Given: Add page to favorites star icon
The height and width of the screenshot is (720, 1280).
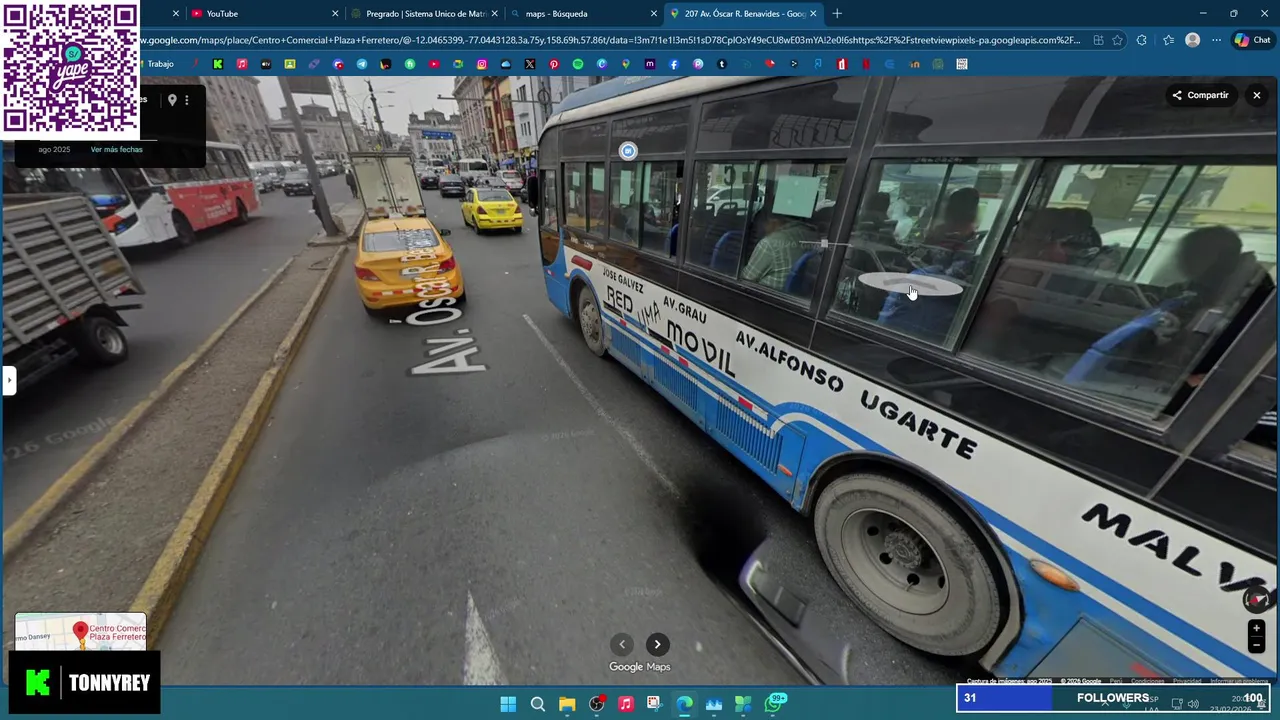Looking at the screenshot, I should [x=1117, y=40].
